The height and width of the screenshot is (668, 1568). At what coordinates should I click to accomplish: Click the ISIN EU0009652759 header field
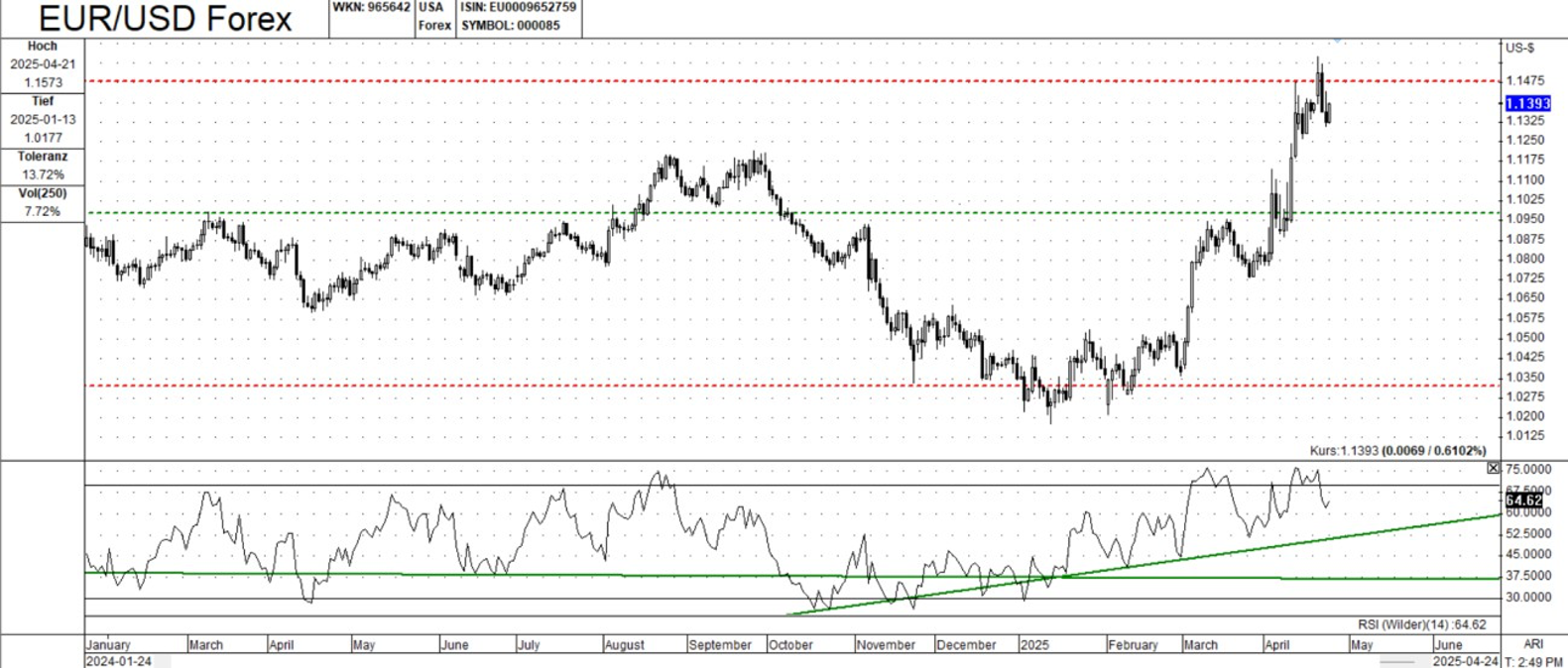pyautogui.click(x=518, y=8)
